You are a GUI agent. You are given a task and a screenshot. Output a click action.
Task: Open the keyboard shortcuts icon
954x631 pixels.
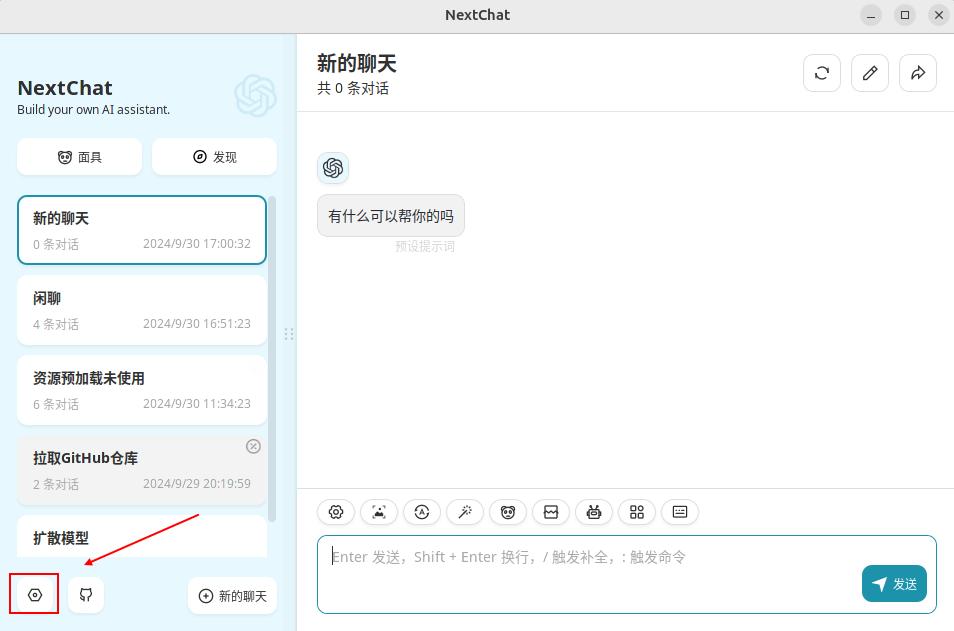click(680, 512)
